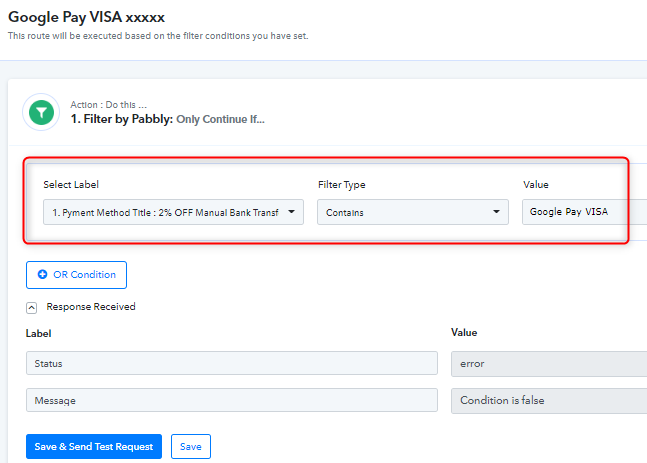Open the Select Label dropdown
This screenshot has height=463, width=647.
[173, 212]
